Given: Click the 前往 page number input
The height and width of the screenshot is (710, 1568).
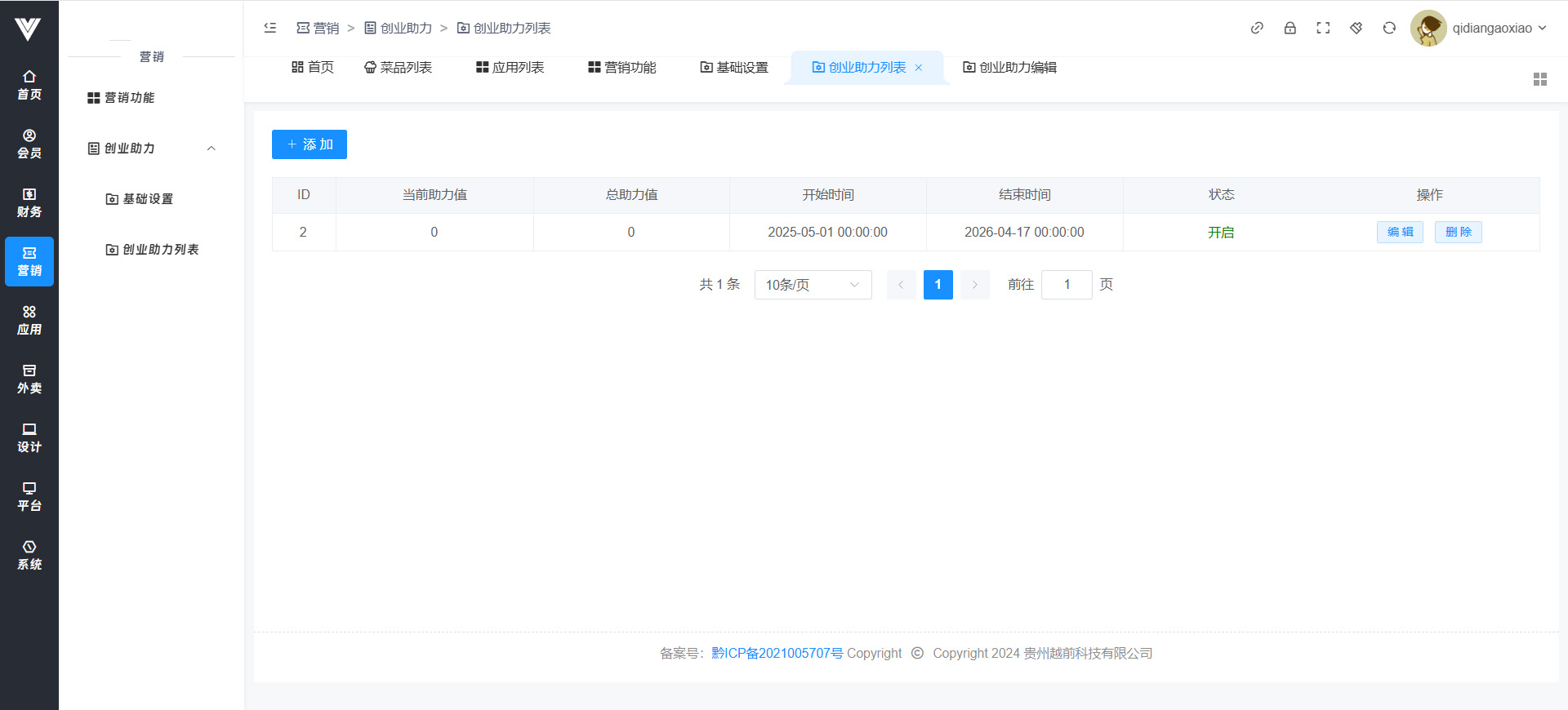Looking at the screenshot, I should 1067,285.
